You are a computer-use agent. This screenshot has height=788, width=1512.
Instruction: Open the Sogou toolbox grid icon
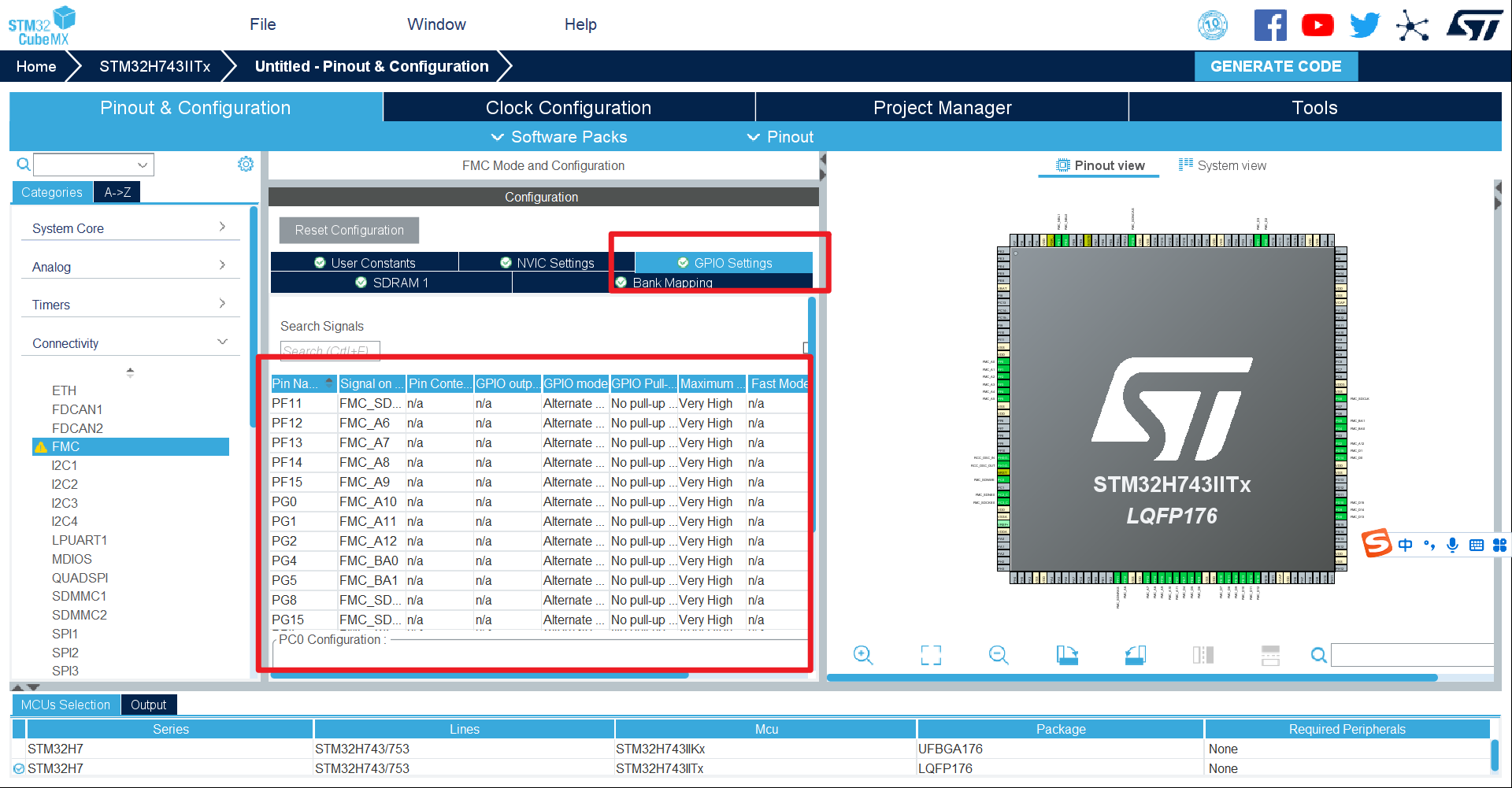click(1499, 545)
